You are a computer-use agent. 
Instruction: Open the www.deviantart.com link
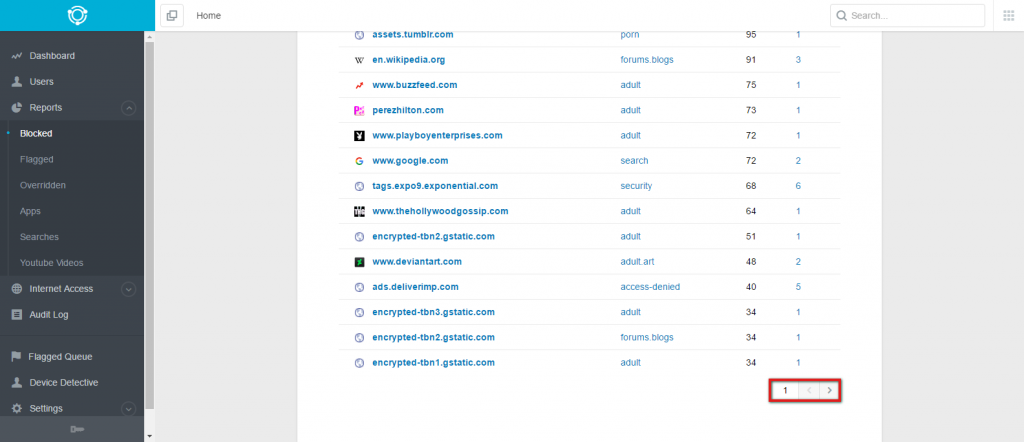point(417,261)
